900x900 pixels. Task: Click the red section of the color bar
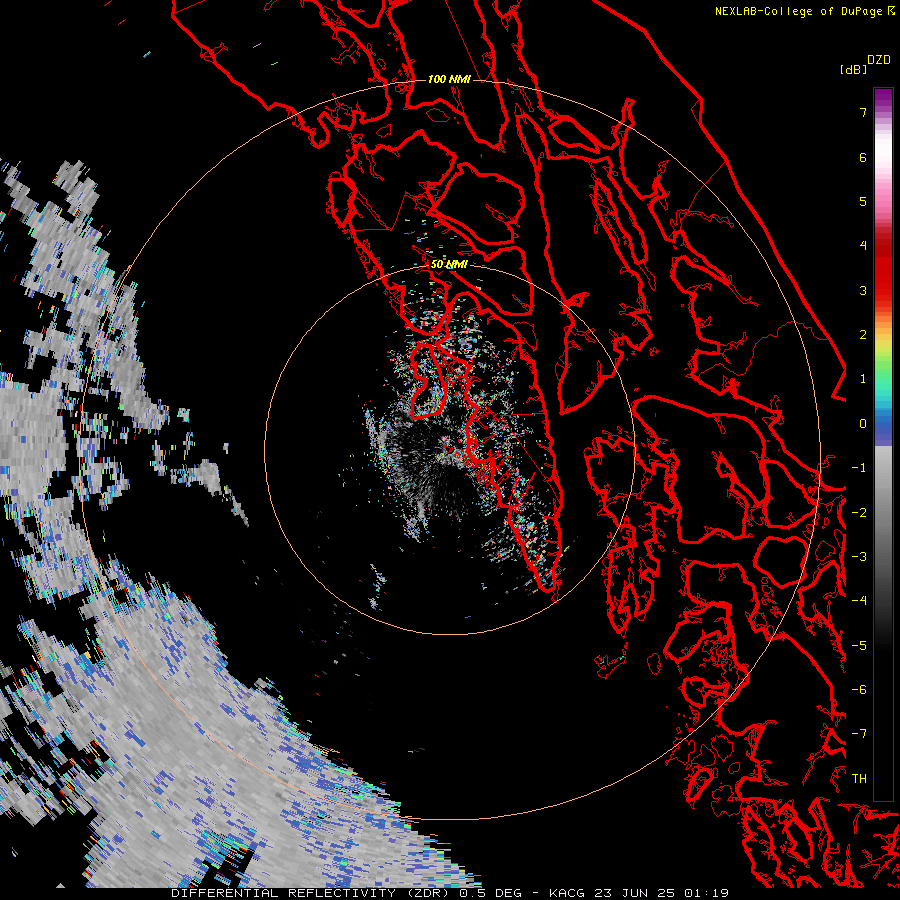point(883,273)
